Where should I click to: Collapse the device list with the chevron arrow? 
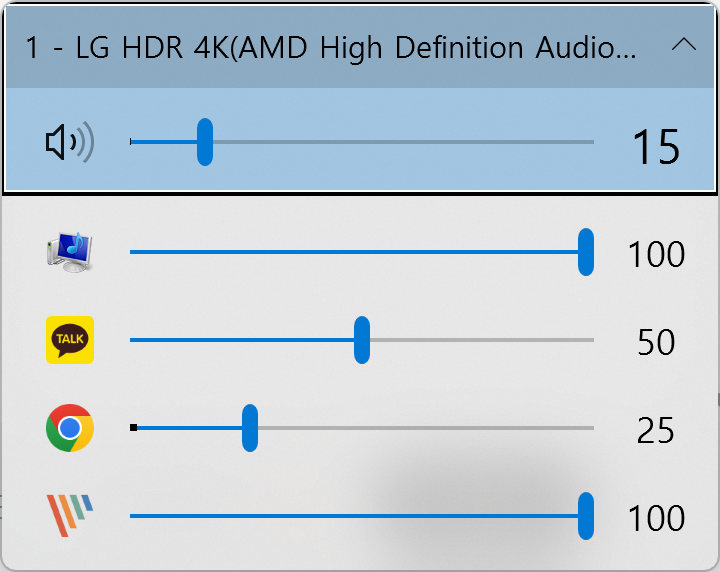684,45
